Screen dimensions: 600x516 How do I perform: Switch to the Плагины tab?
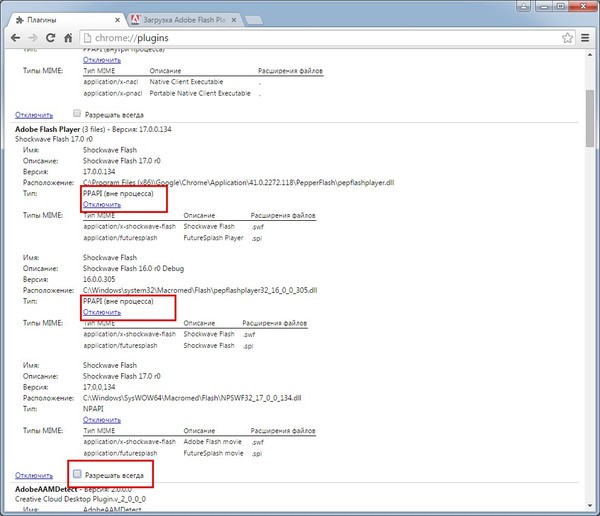tap(67, 20)
